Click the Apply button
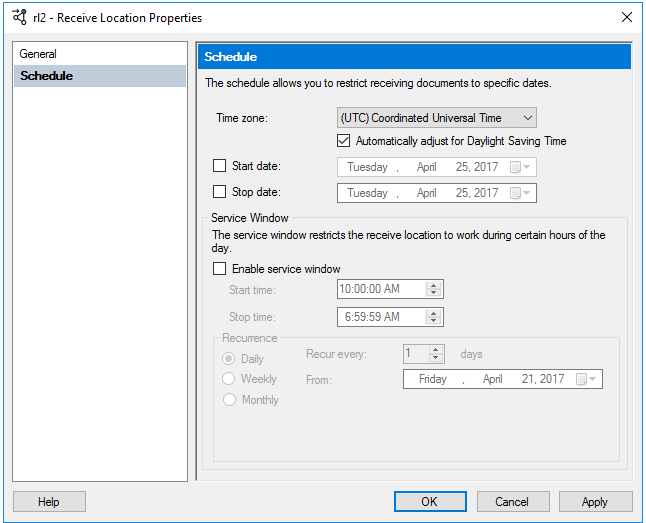The width and height of the screenshot is (646, 523). click(595, 502)
